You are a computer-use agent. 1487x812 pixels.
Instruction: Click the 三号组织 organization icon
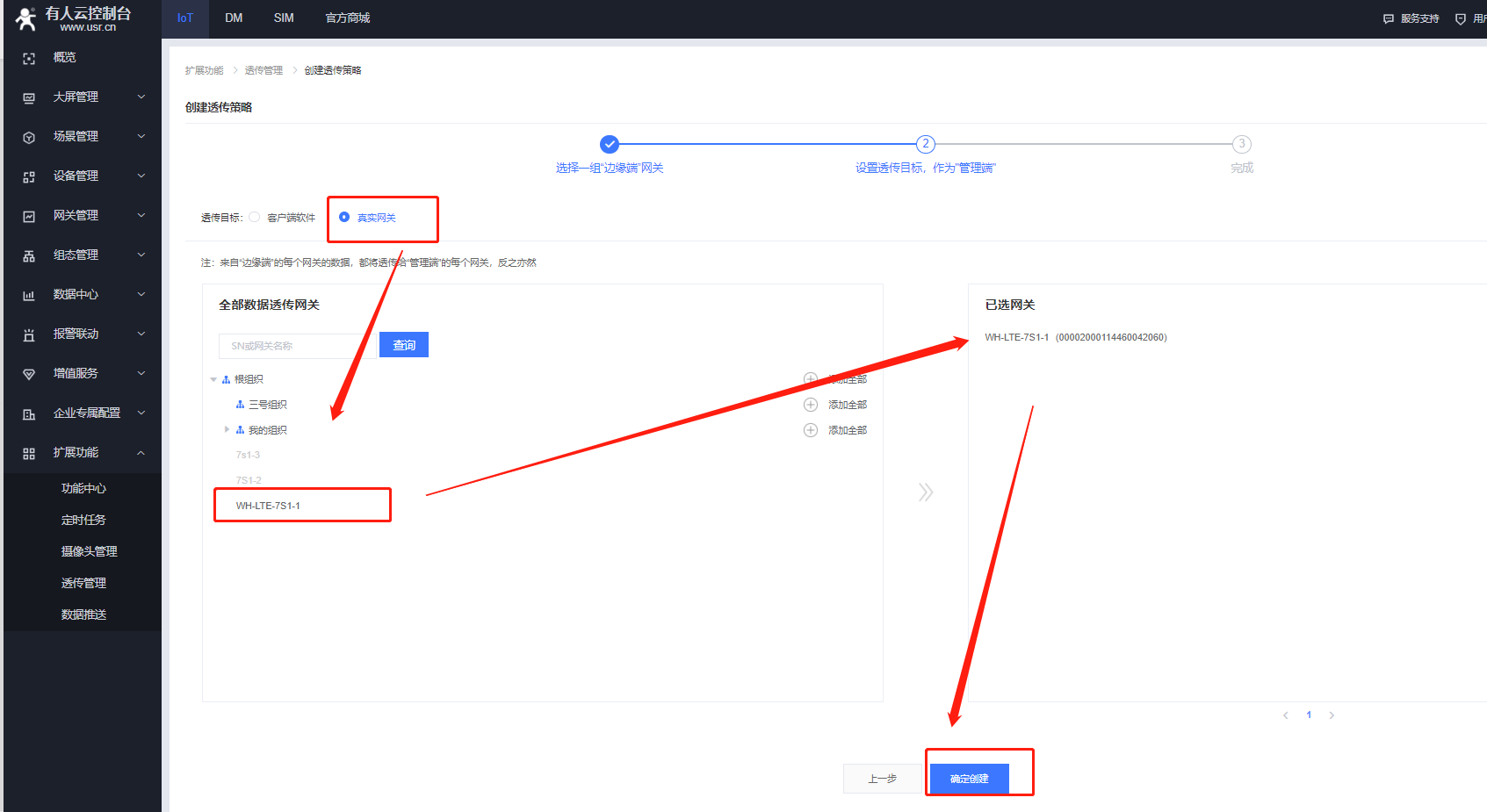(x=240, y=405)
